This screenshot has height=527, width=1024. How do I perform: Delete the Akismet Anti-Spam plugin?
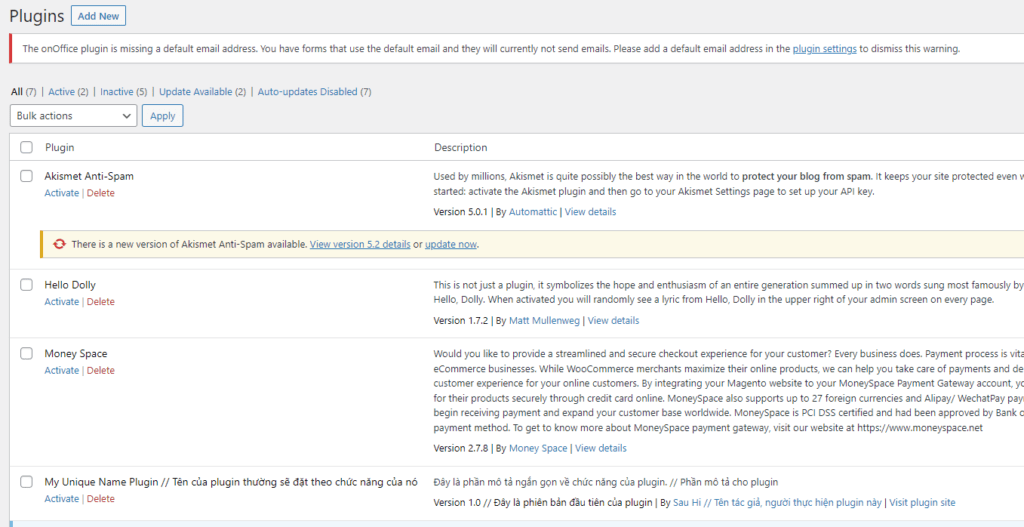coord(101,193)
